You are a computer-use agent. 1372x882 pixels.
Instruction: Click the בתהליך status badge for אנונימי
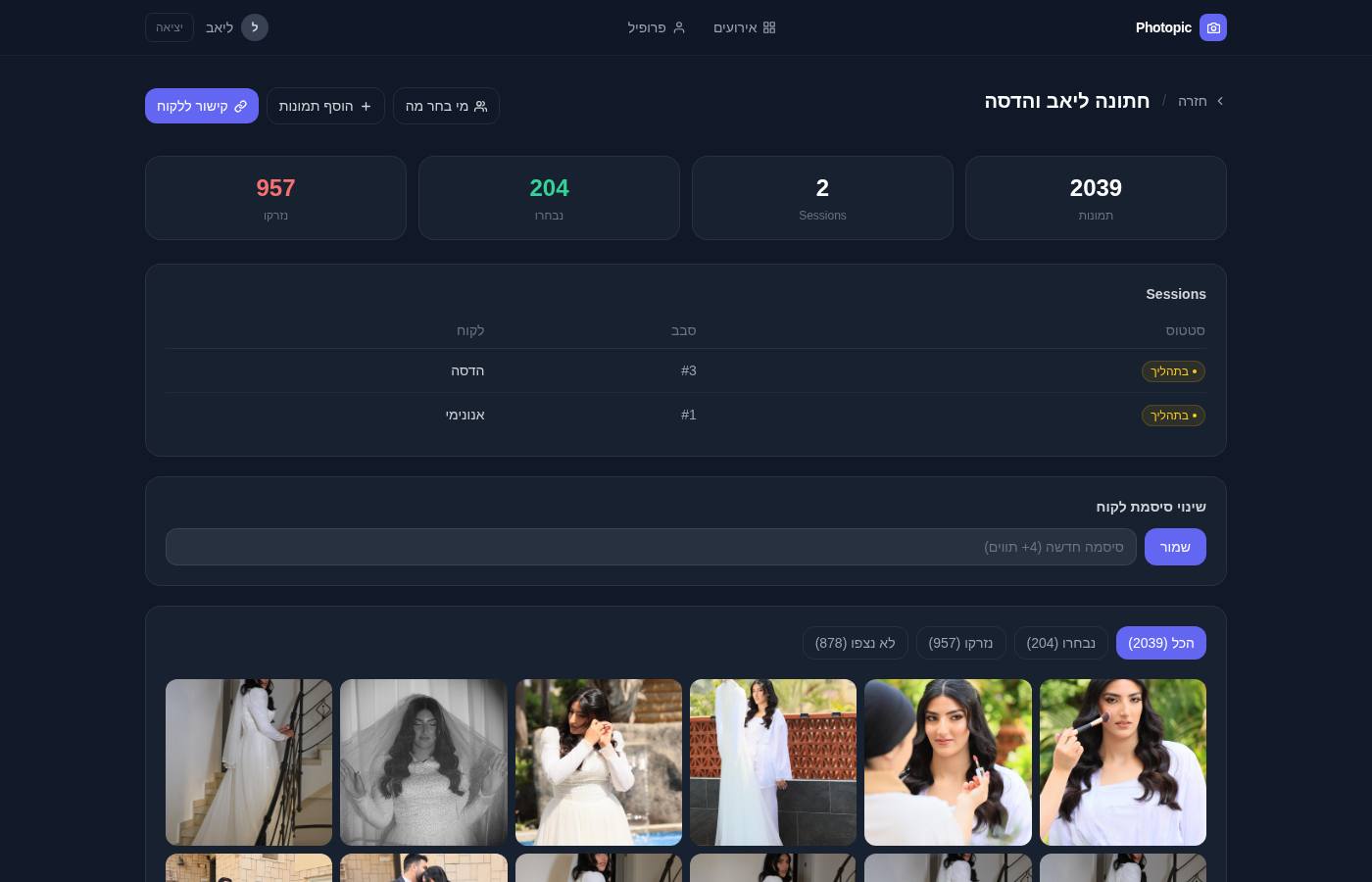click(1173, 416)
